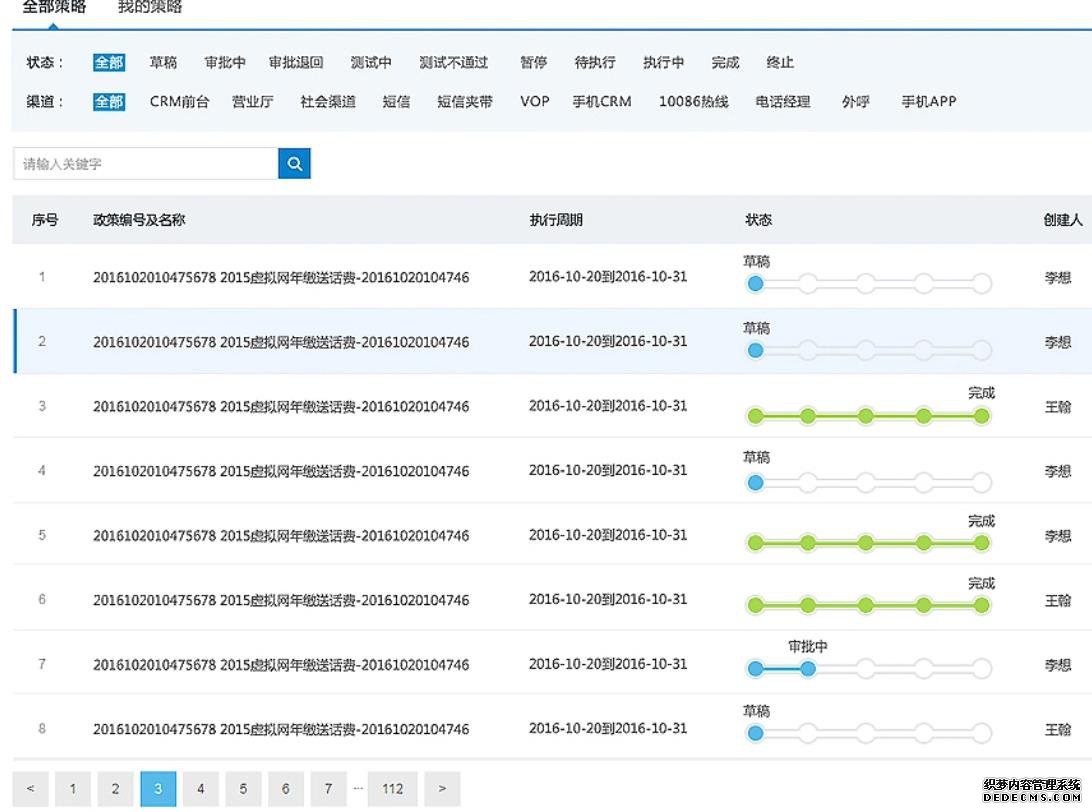Filter channel by 电话经理
The image size is (1092, 812).
click(x=783, y=102)
